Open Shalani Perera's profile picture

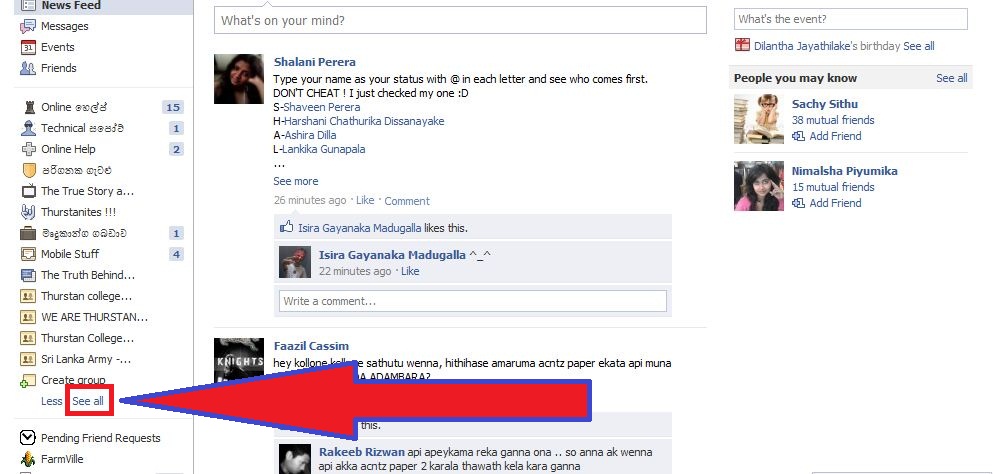point(239,79)
